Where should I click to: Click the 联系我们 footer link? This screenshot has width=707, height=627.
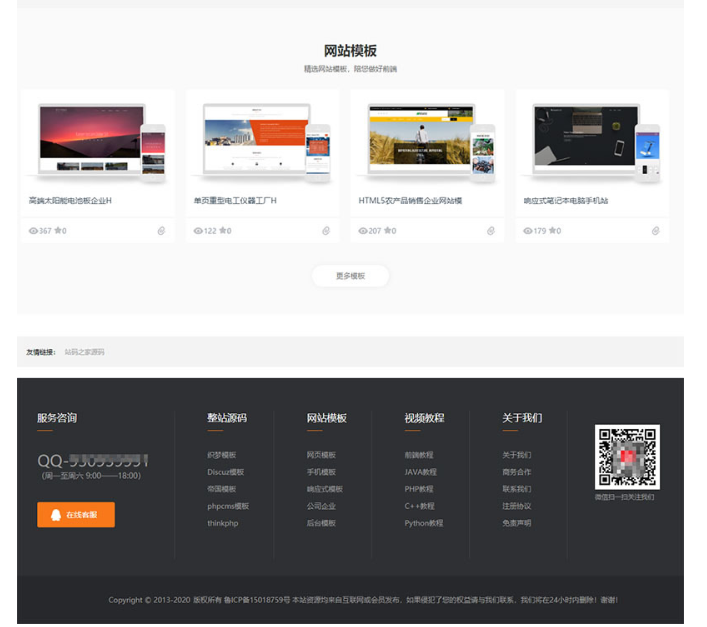coord(516,489)
